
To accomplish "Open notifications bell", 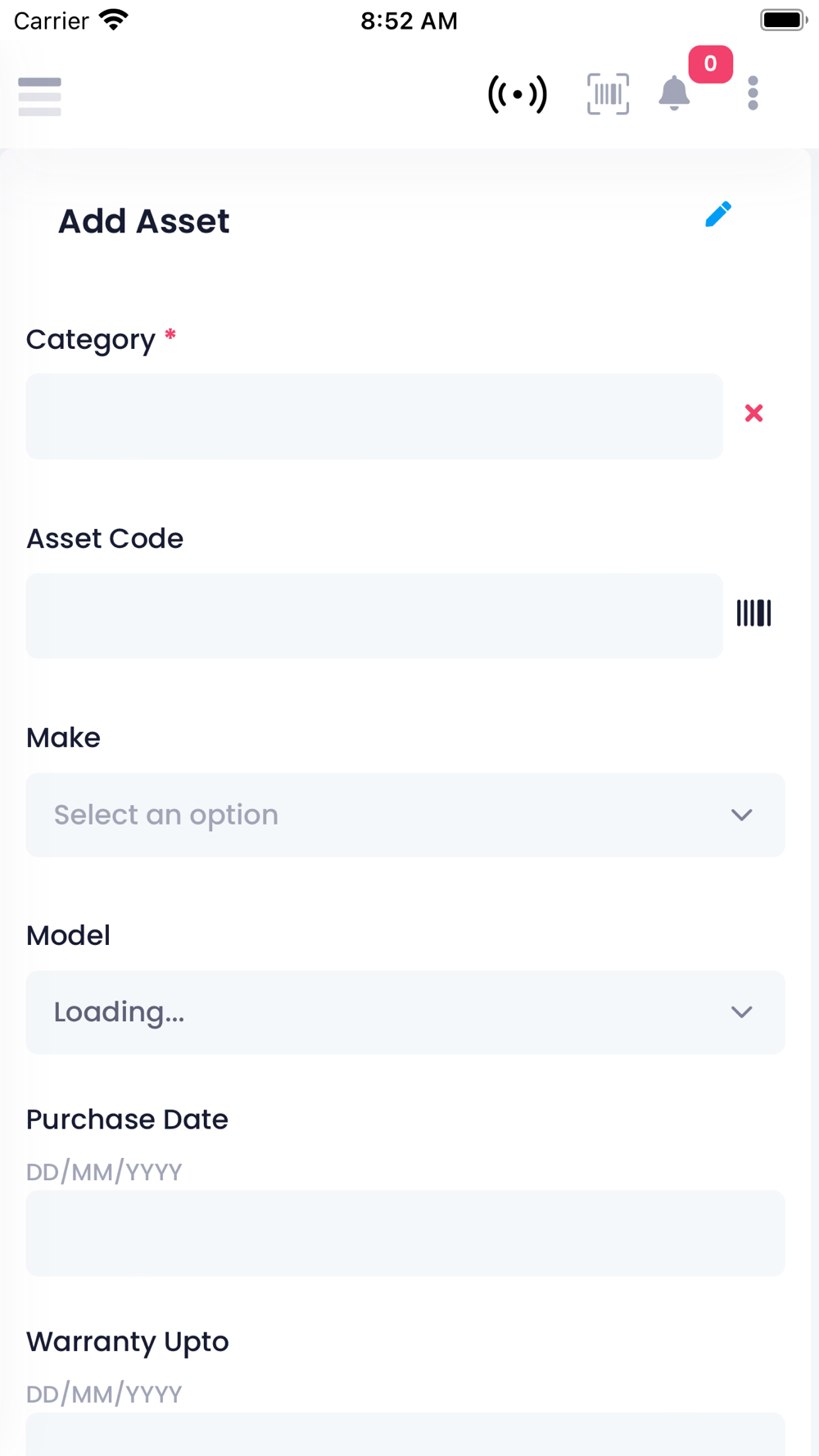I will tap(674, 93).
